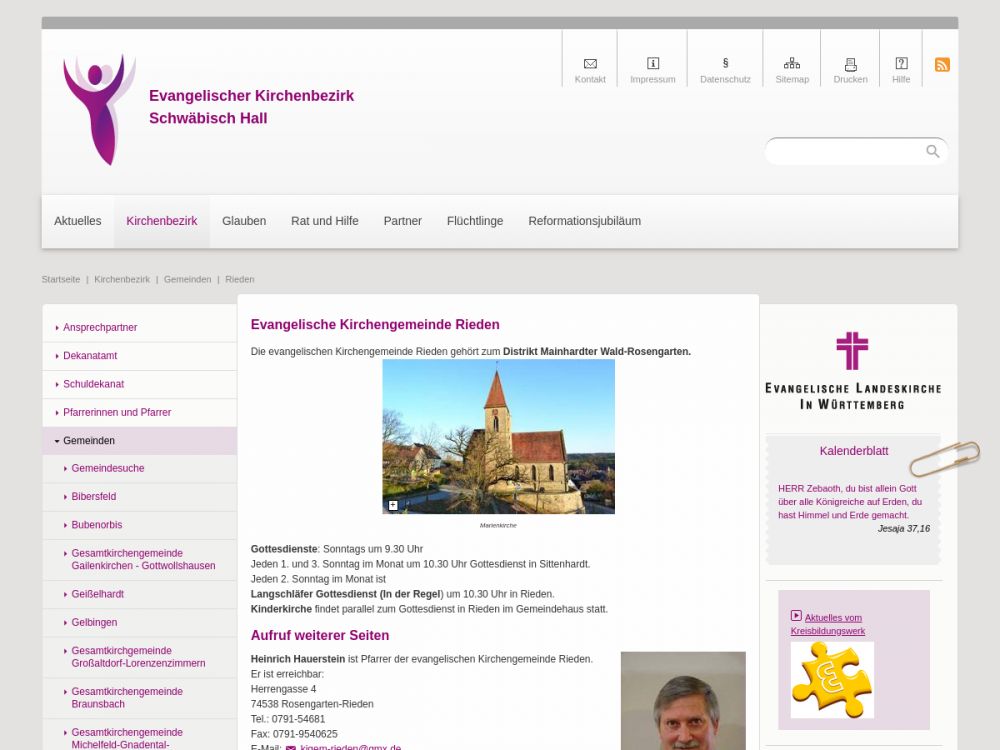This screenshot has height=750, width=1000.
Task: Open the Rat und Hilfe menu
Action: [324, 221]
